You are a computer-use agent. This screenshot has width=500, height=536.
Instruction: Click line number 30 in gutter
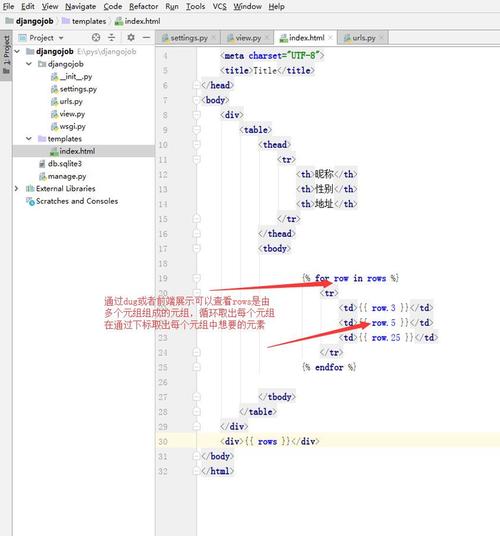pos(163,442)
